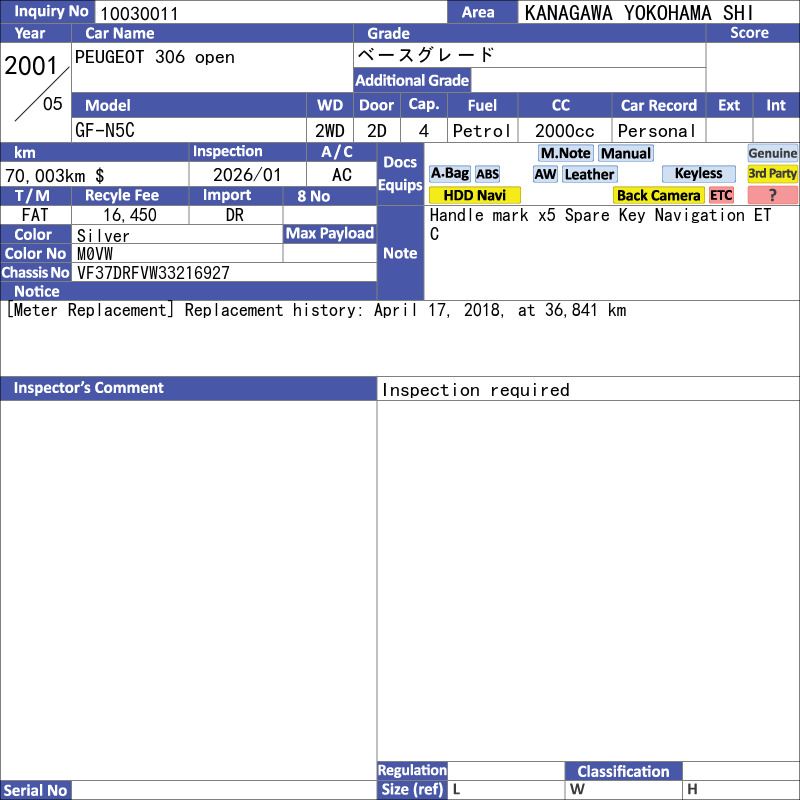Click the Car Record header
The width and height of the screenshot is (800, 800).
[658, 105]
